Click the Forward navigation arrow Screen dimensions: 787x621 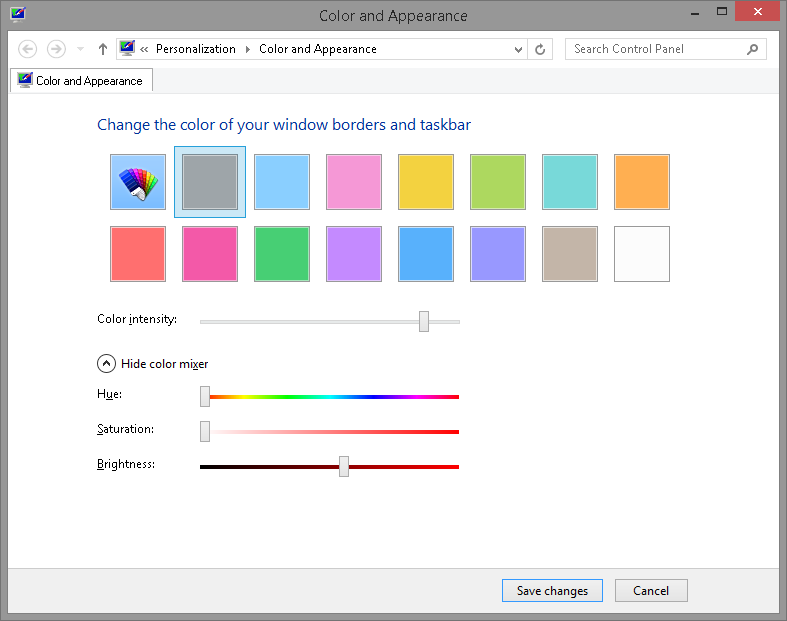coord(56,49)
